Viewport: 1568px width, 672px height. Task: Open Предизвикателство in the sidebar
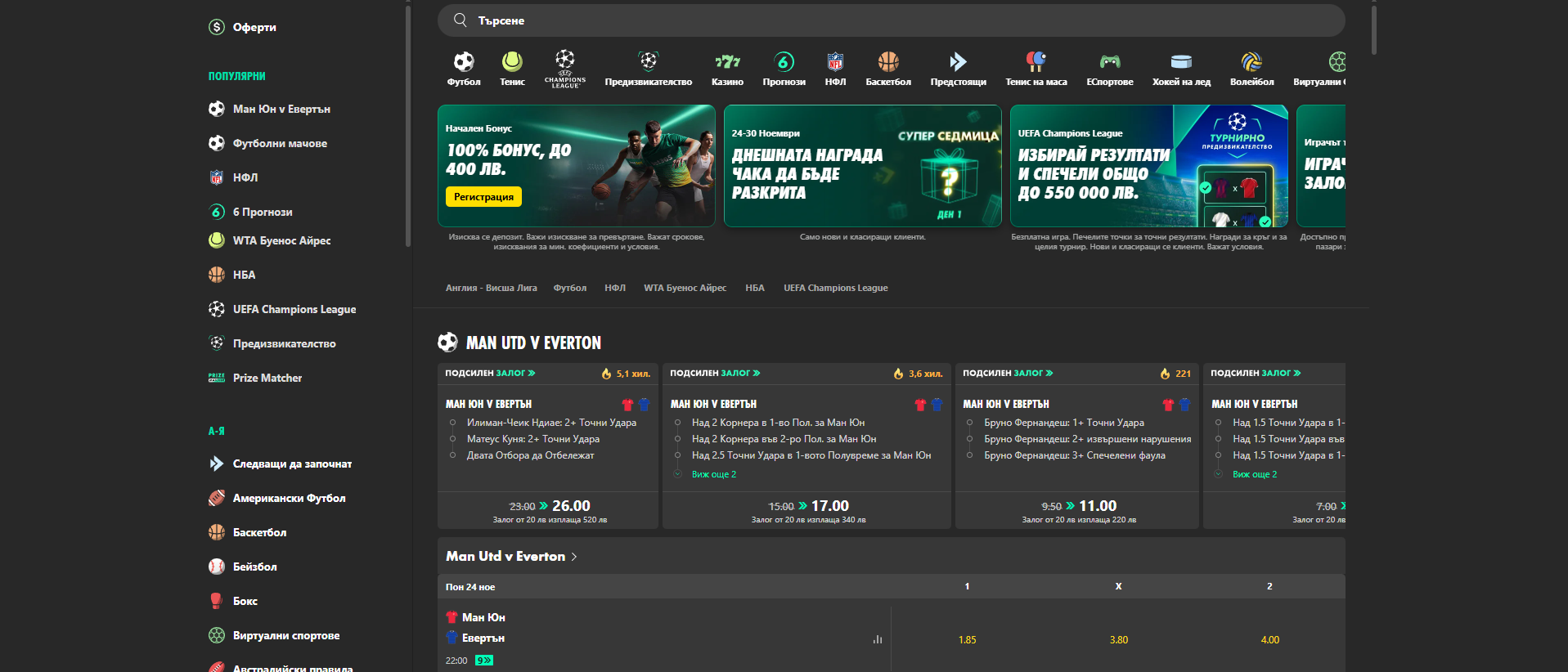click(272, 343)
